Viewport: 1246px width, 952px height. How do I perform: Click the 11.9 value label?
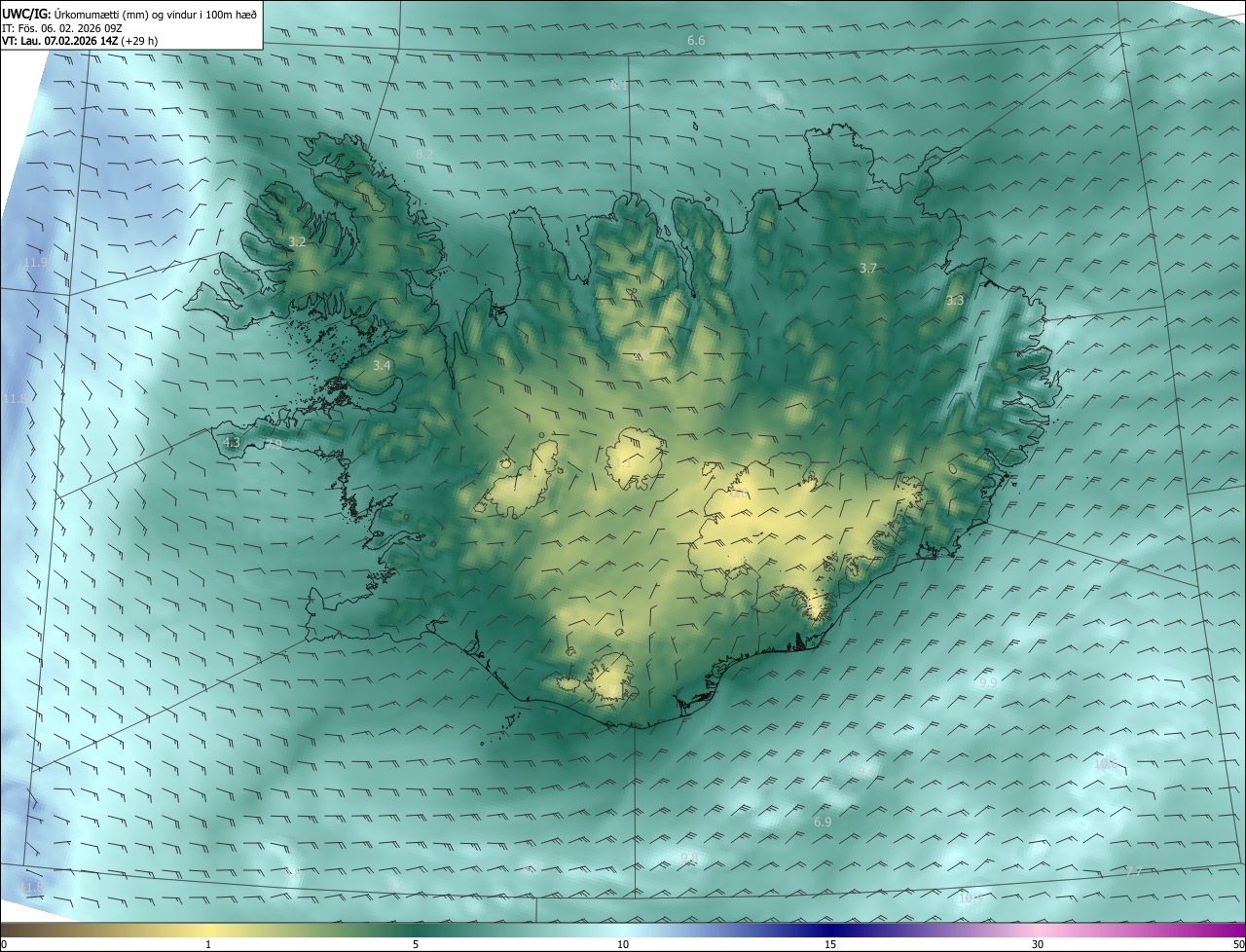35,263
